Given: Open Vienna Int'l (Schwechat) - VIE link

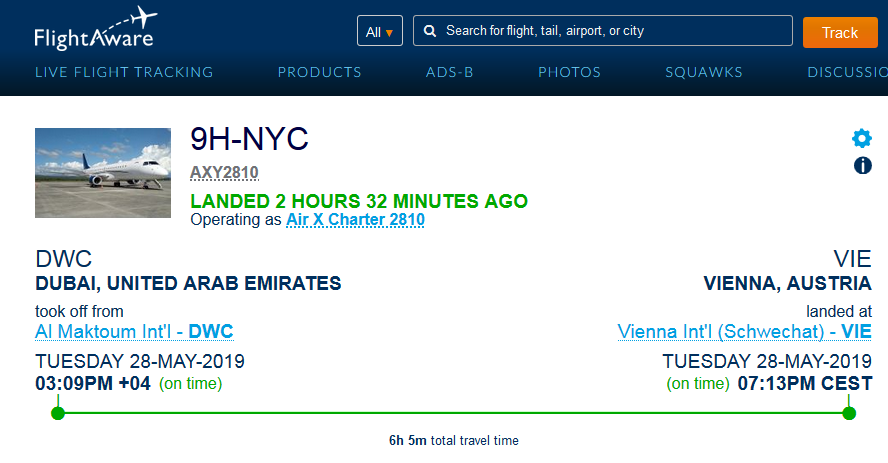Looking at the screenshot, I should (x=744, y=331).
